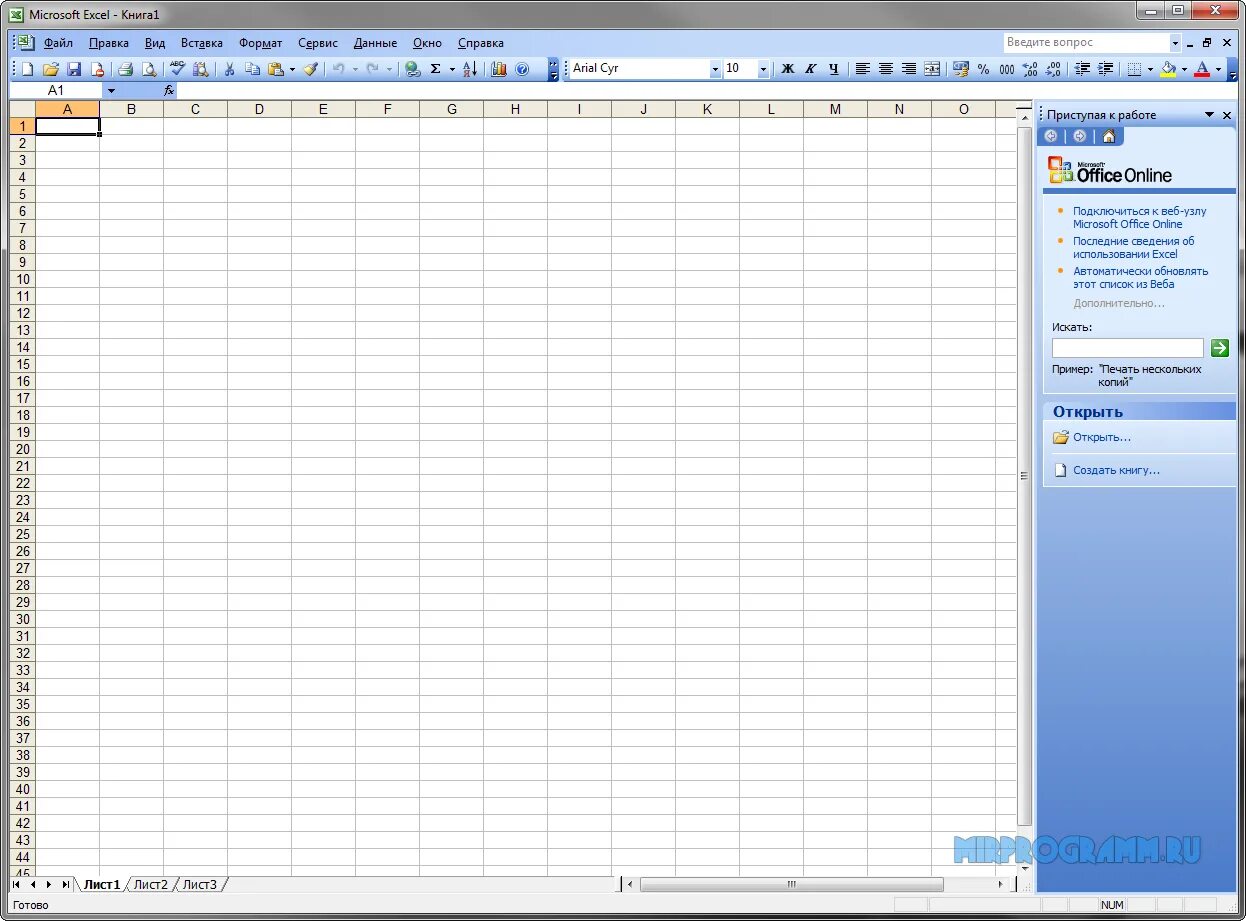Apply thousands separator 000 format

coord(1007,69)
